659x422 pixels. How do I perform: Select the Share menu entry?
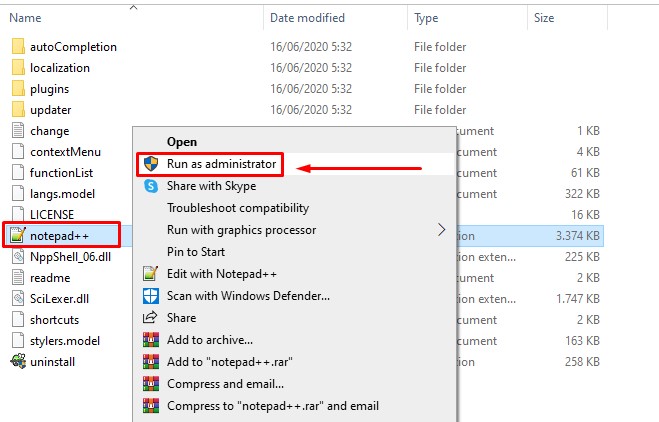pyautogui.click(x=294, y=317)
